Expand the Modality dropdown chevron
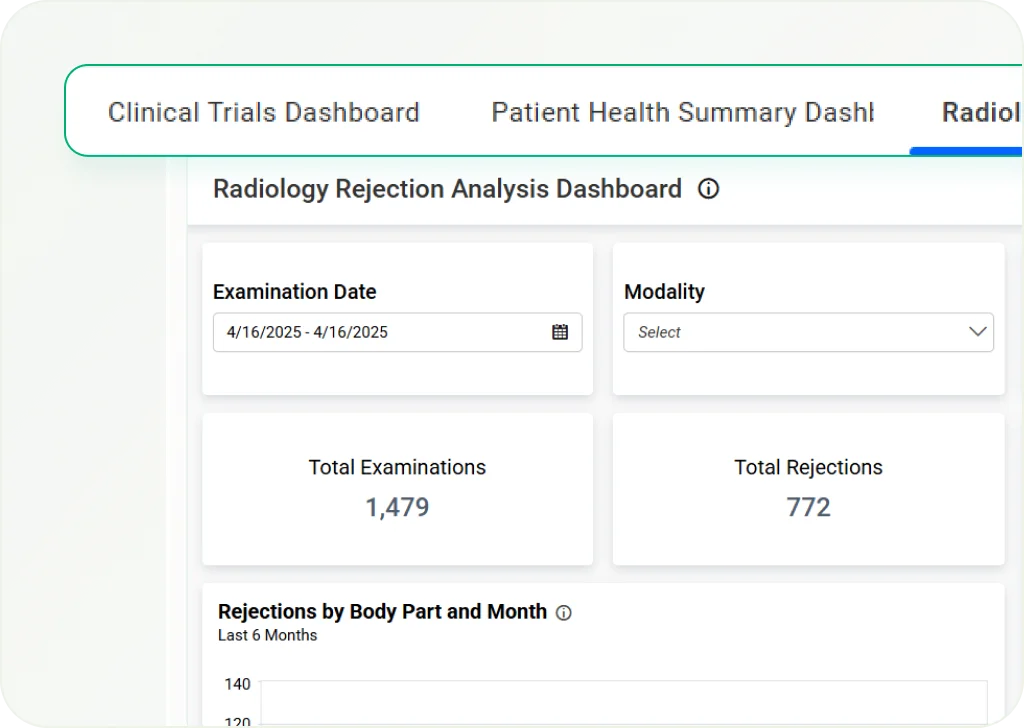Viewport: 1024px width, 728px height. (977, 332)
